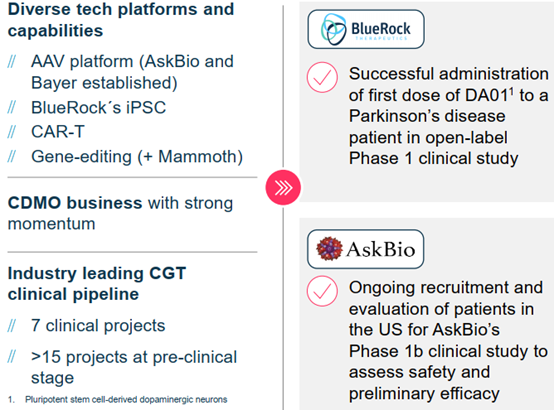The height and width of the screenshot is (410, 554).
Task: Click the Parkinson's disease patient text line
Action: click(427, 116)
